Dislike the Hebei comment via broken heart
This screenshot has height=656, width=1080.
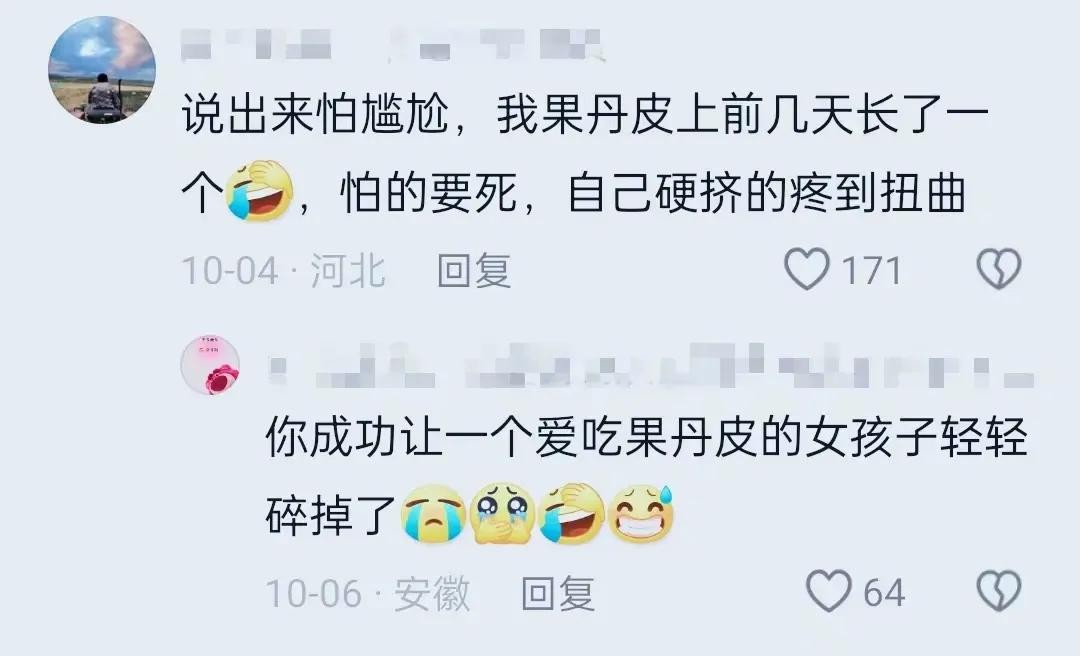999,269
